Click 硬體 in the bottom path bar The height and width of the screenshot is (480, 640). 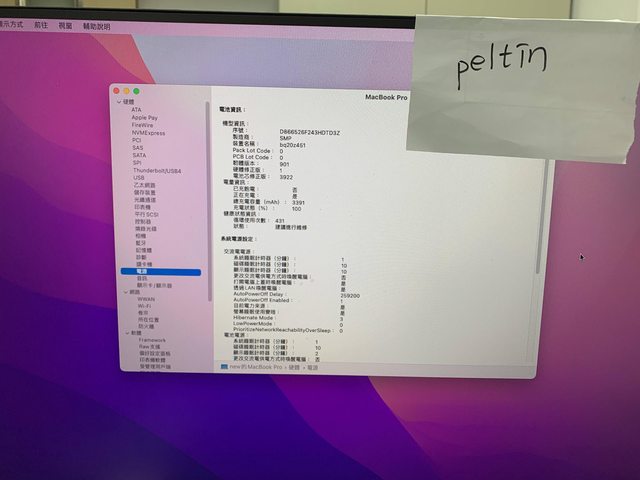pos(294,368)
